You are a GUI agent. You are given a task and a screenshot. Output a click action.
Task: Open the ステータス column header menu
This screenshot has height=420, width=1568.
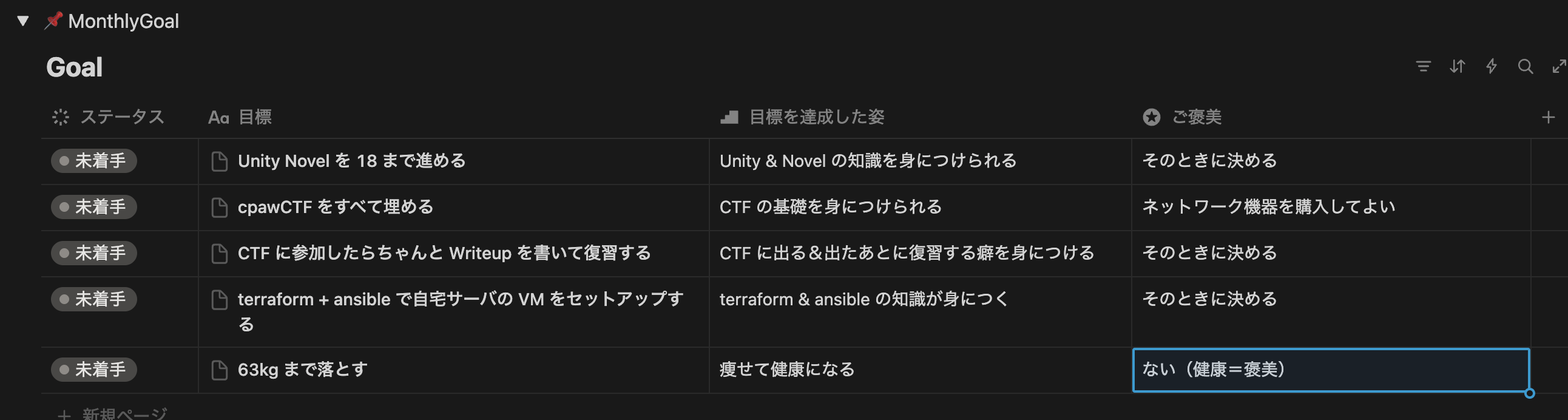click(109, 118)
